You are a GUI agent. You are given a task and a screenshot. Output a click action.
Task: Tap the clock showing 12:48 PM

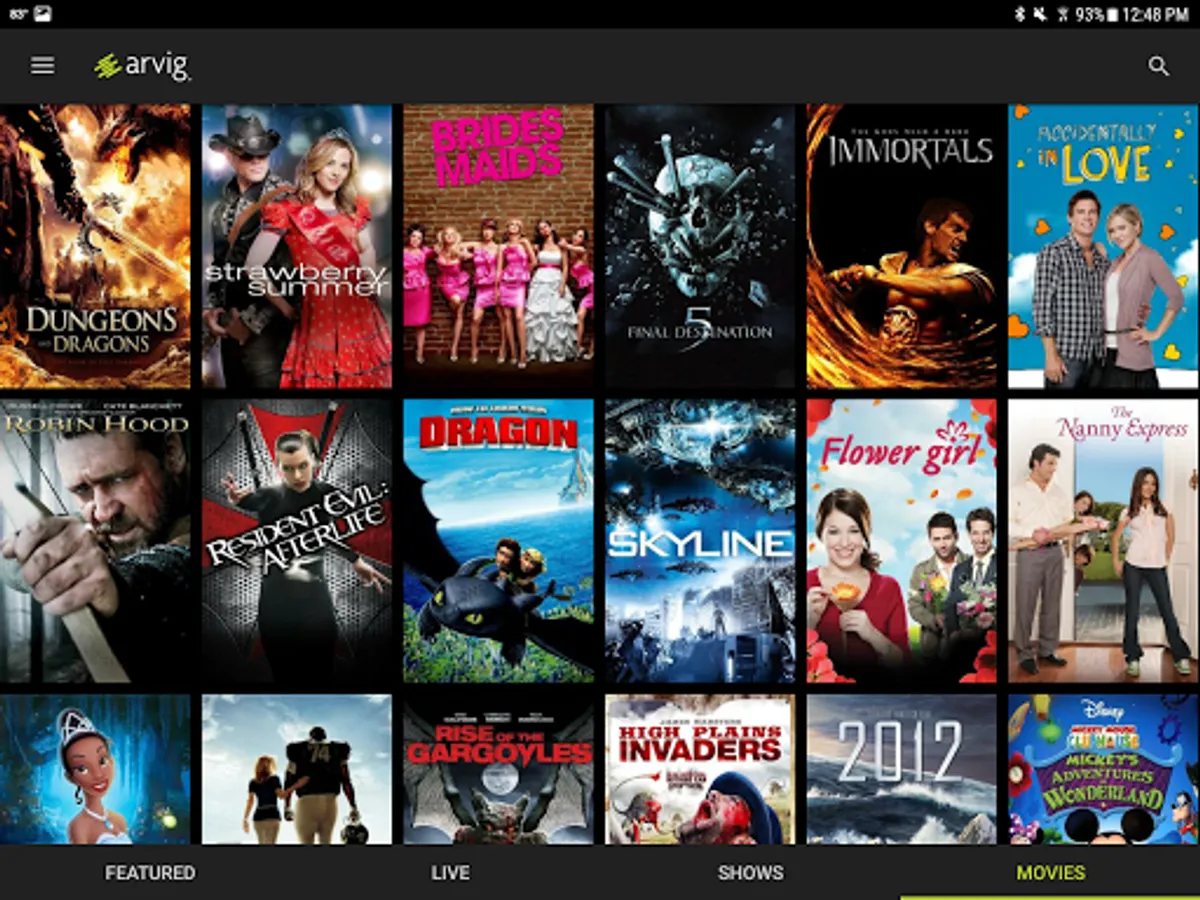1156,14
